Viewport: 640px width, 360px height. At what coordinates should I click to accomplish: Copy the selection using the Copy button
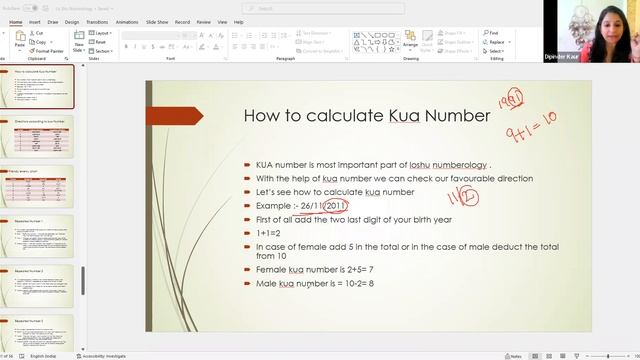pyautogui.click(x=38, y=42)
